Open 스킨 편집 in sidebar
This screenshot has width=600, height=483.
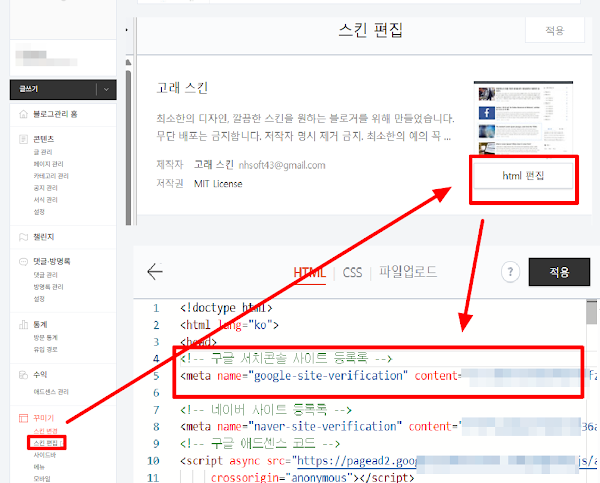click(x=46, y=443)
